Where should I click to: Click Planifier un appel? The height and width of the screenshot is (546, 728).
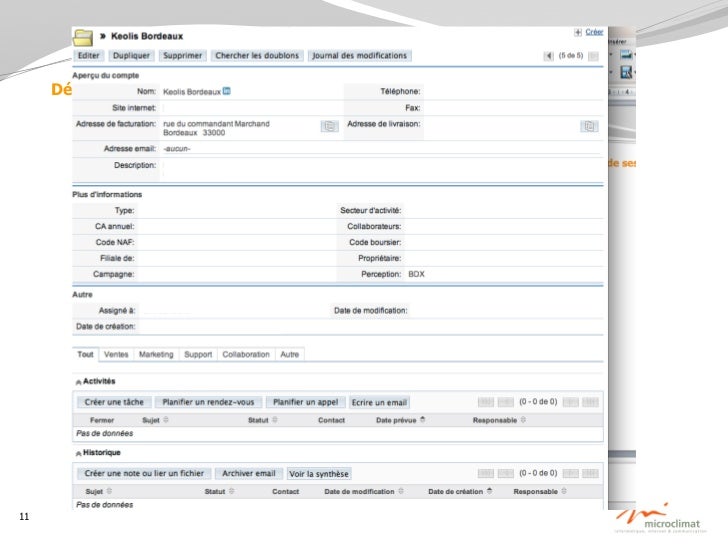click(306, 402)
